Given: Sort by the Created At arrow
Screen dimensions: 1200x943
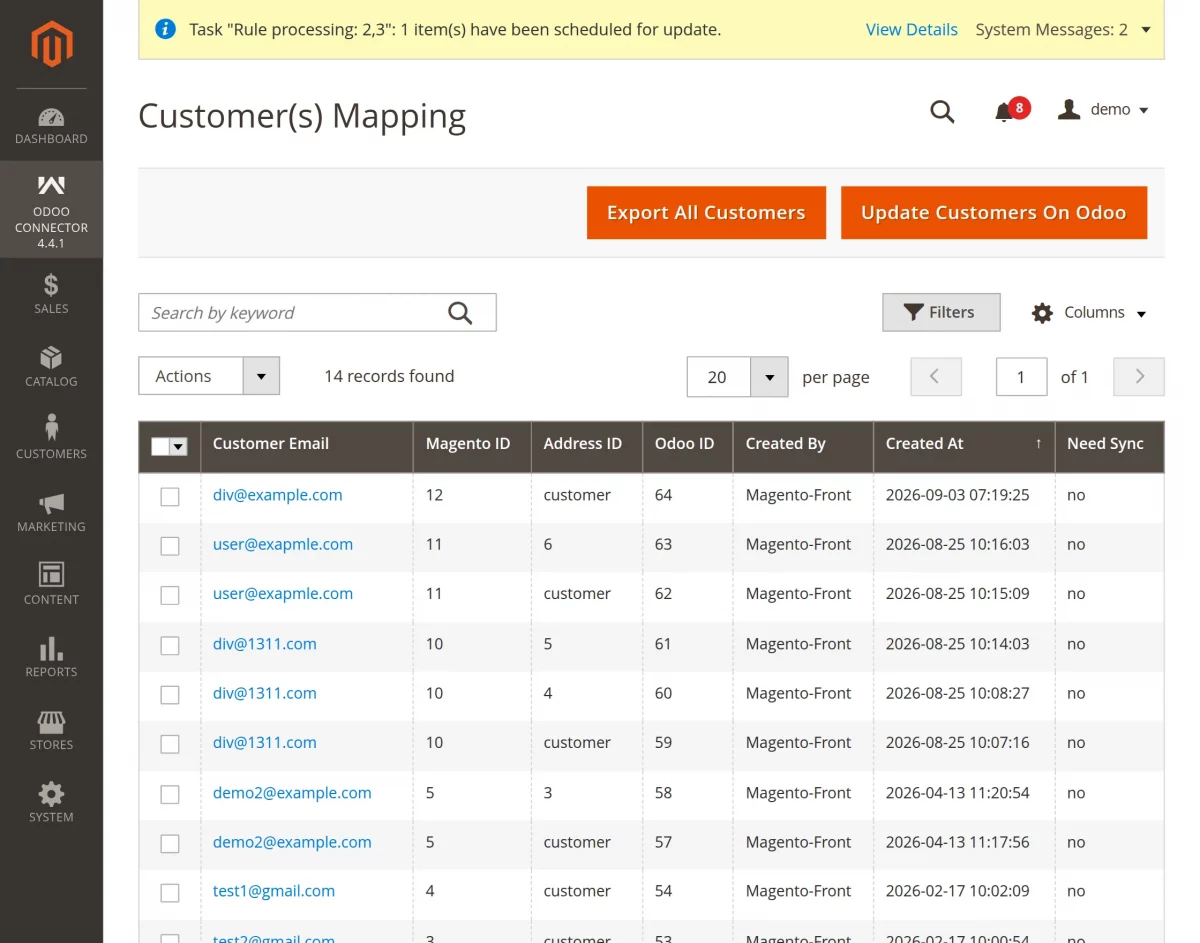Looking at the screenshot, I should 1038,444.
